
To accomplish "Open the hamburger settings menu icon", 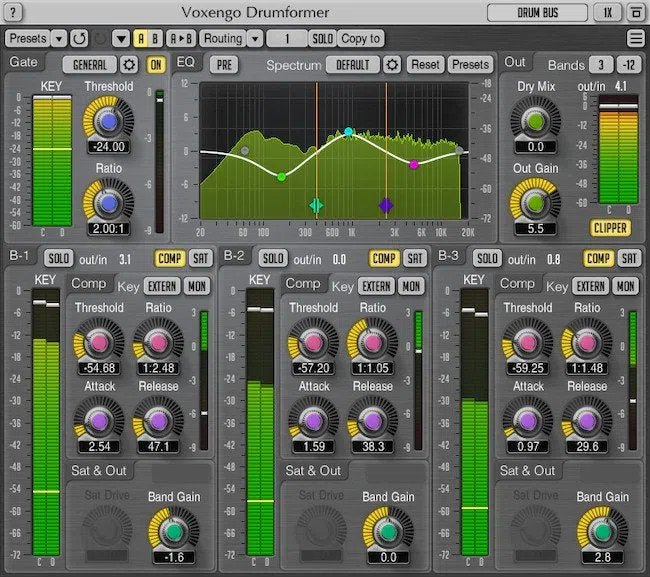I will point(635,39).
